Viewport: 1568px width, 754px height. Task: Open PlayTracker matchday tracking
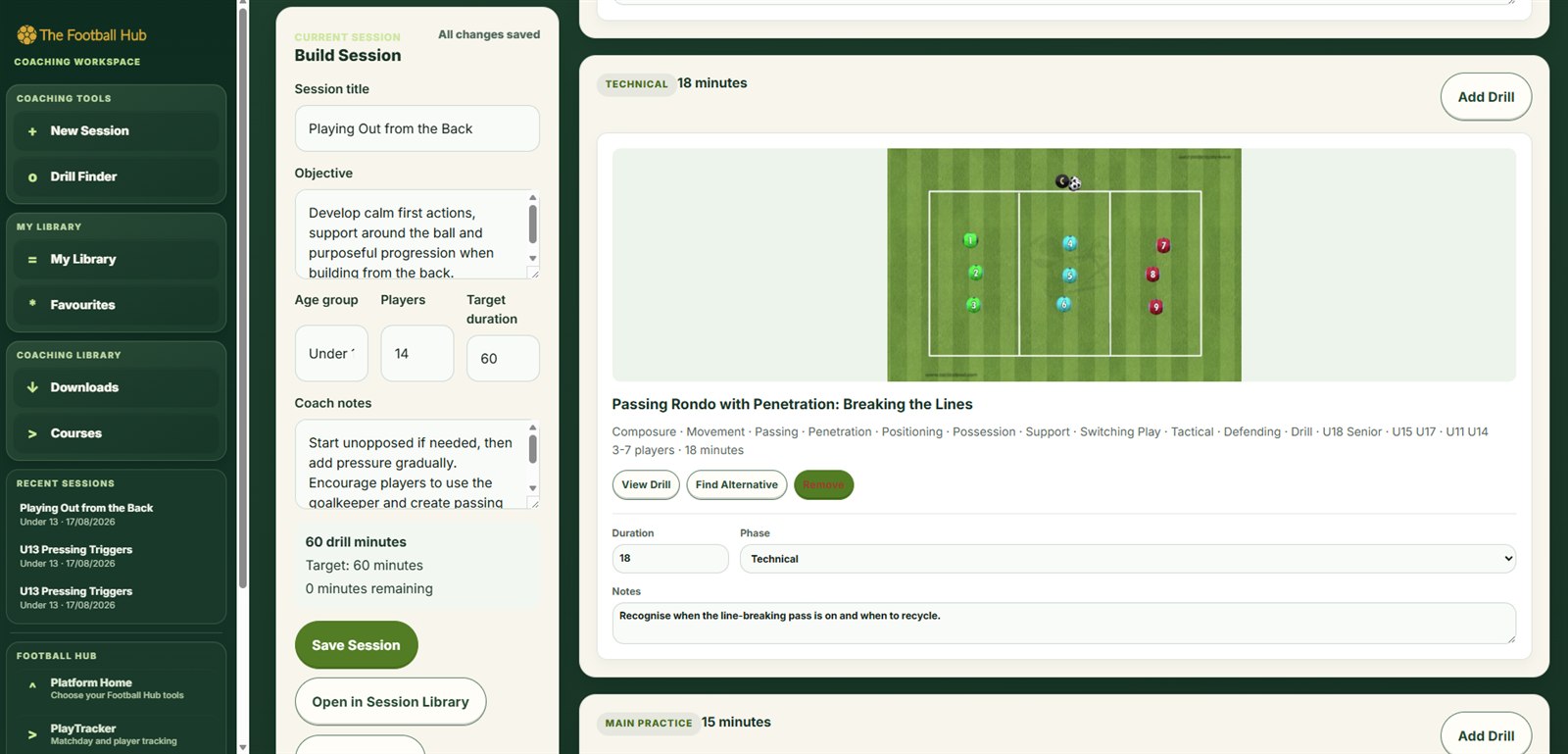[116, 734]
